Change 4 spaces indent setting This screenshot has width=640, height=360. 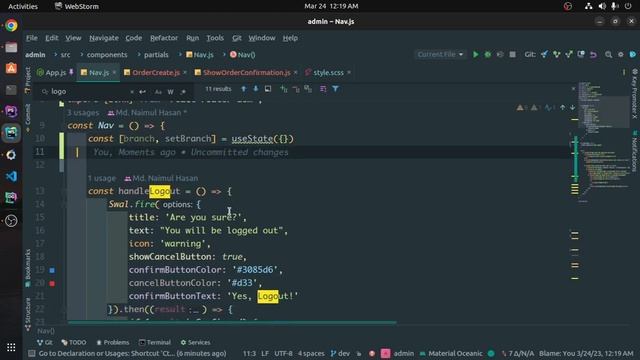click(311, 353)
